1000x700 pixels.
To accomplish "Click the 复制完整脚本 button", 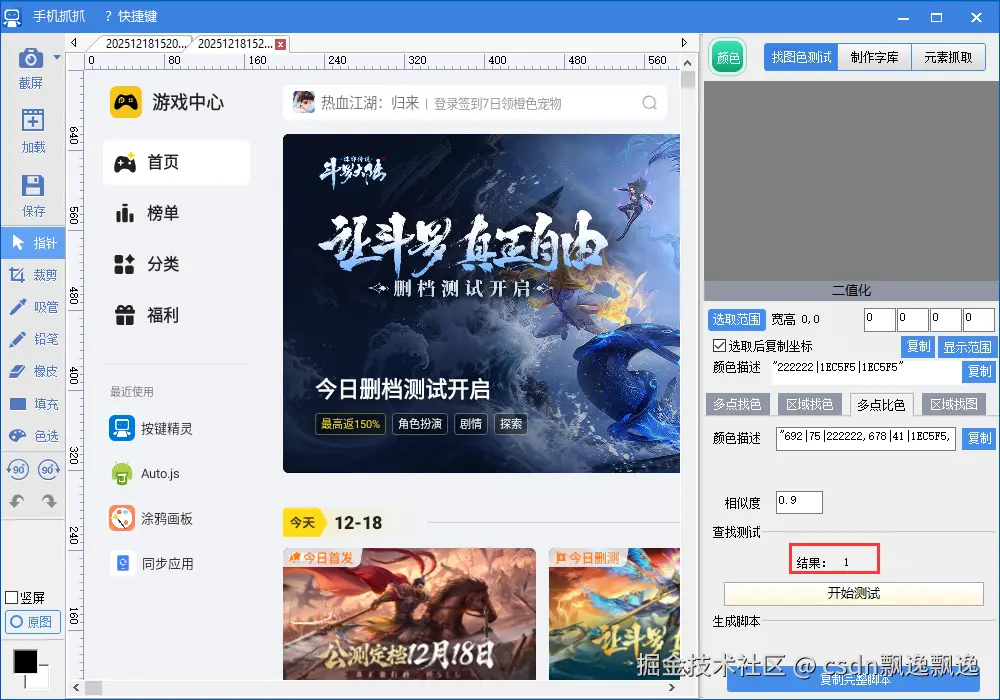I will [x=854, y=680].
